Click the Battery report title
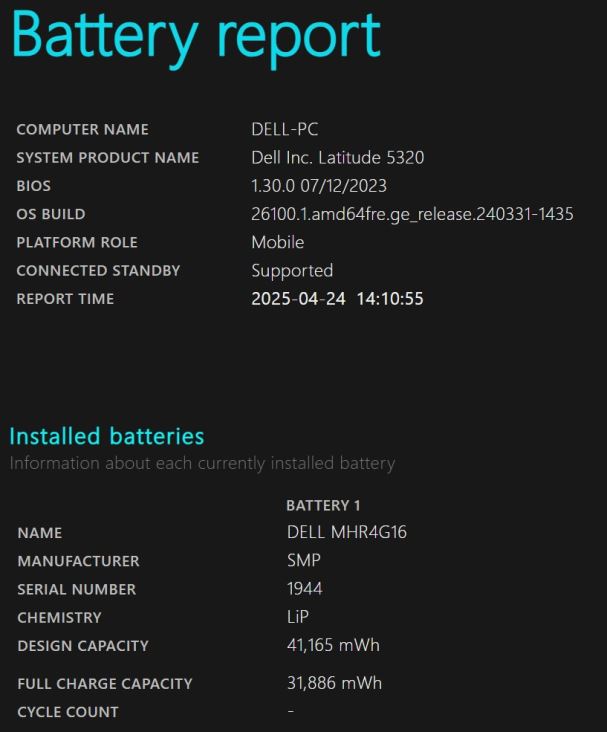Viewport: 607px width, 732px height. (196, 37)
